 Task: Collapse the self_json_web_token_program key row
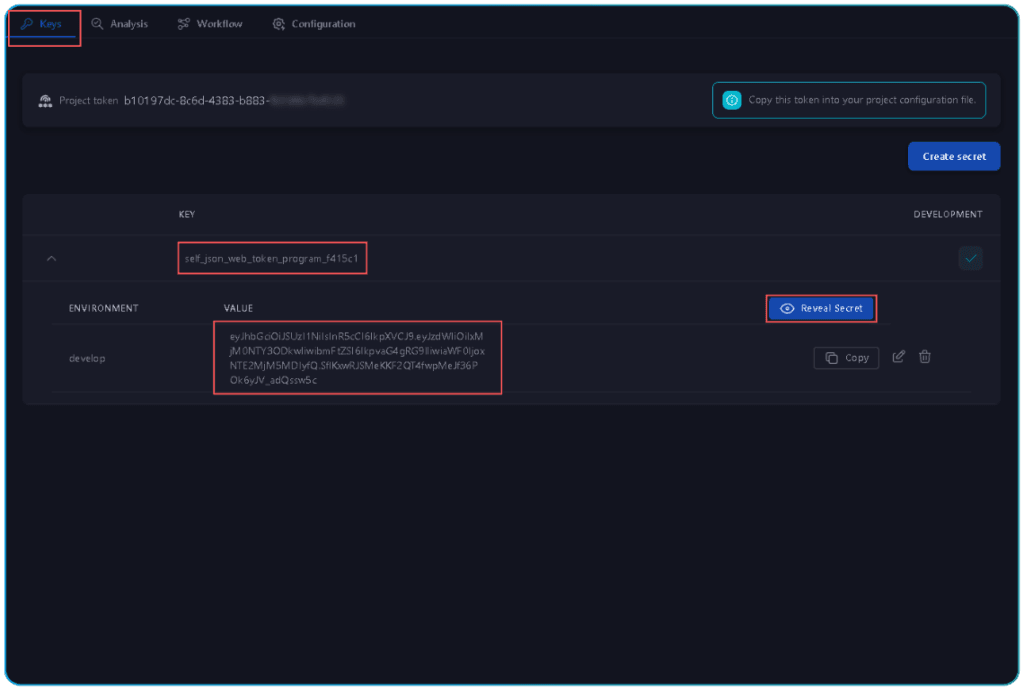pos(52,259)
